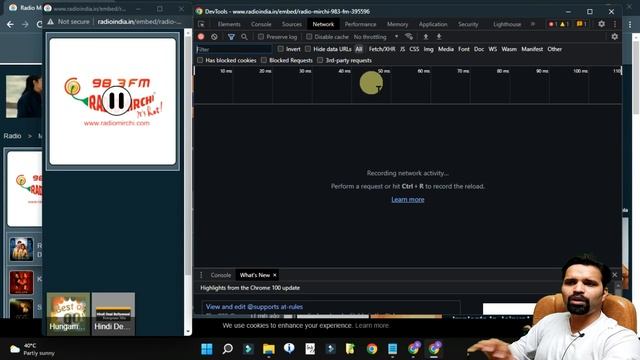Toggle the network filter funnel icon
The width and height of the screenshot is (640, 360).
pos(231,37)
